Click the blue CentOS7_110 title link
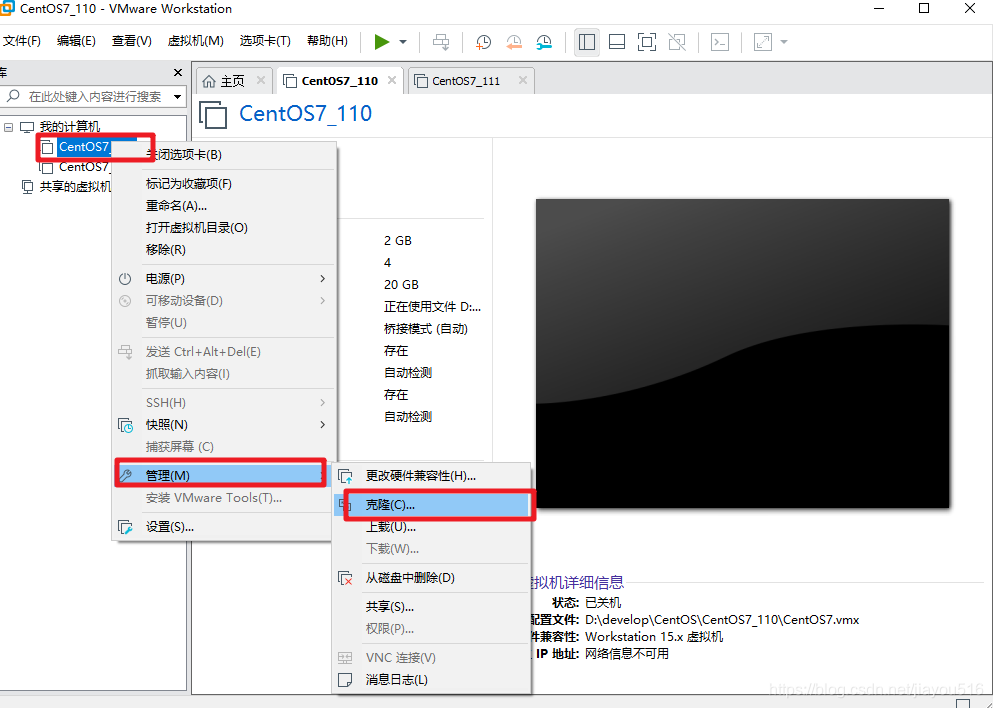Image resolution: width=993 pixels, height=708 pixels. pos(305,113)
